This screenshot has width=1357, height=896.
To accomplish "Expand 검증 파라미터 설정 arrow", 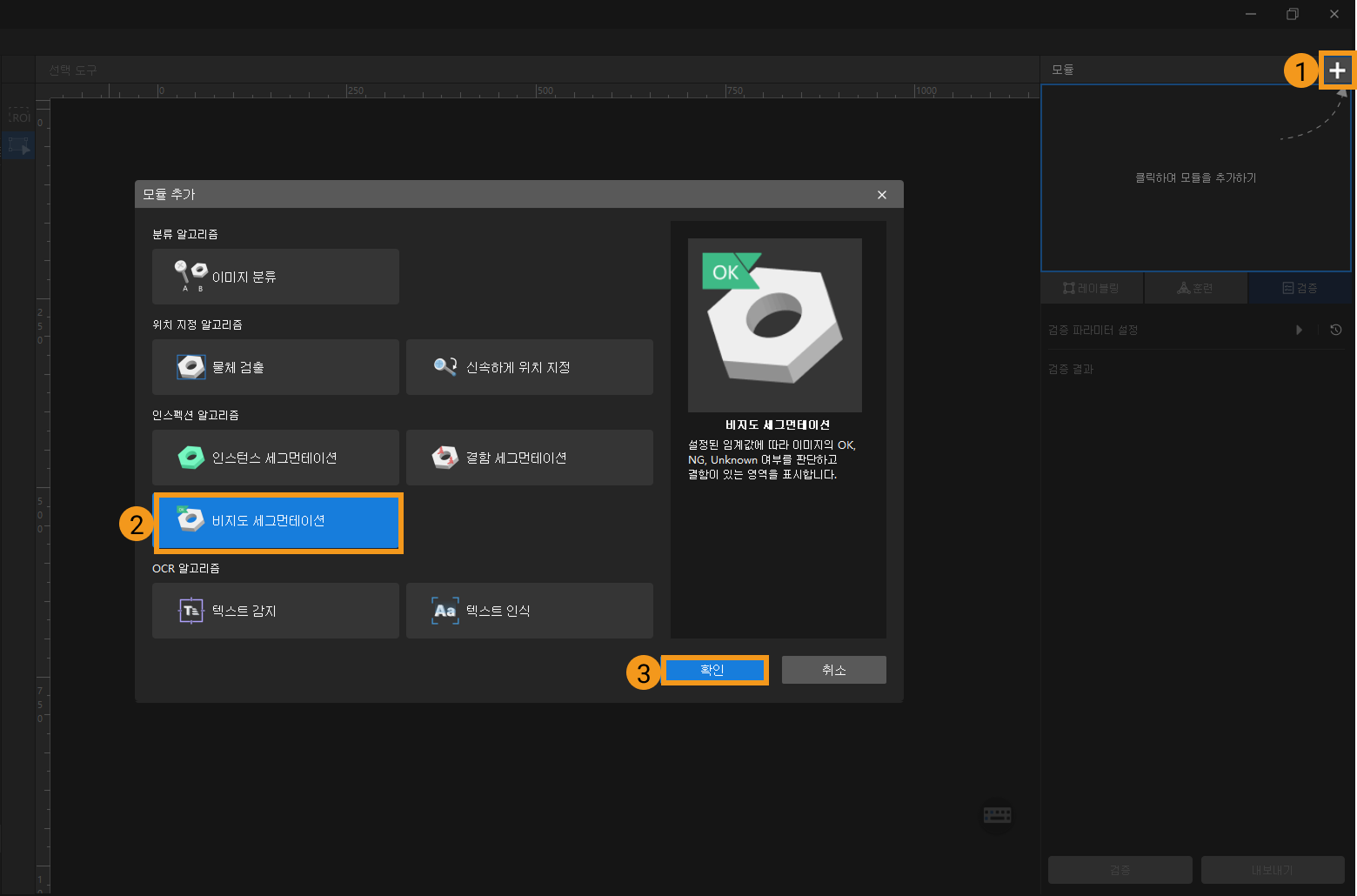I will click(x=1300, y=330).
